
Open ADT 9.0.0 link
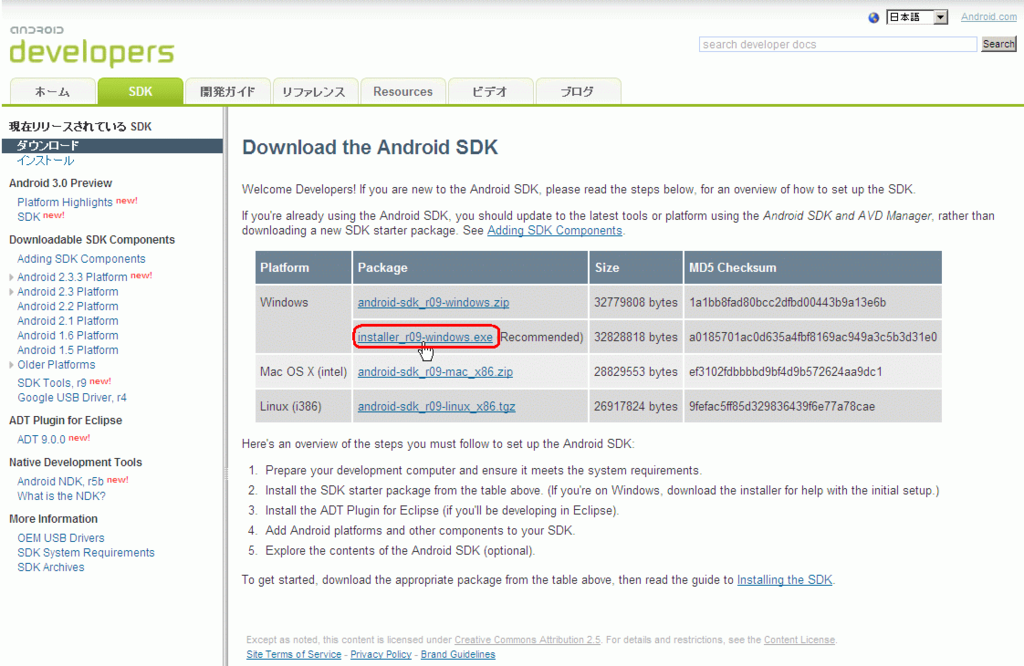tap(41, 439)
